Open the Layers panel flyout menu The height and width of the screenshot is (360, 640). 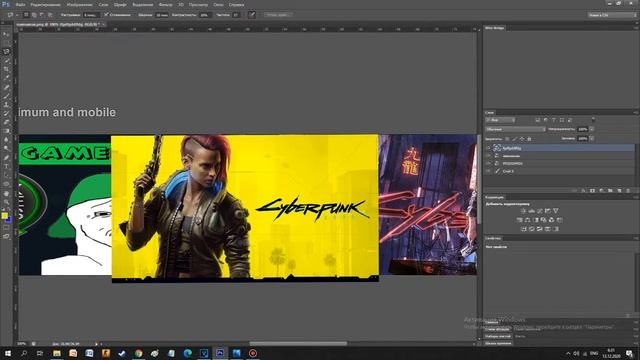(635, 113)
